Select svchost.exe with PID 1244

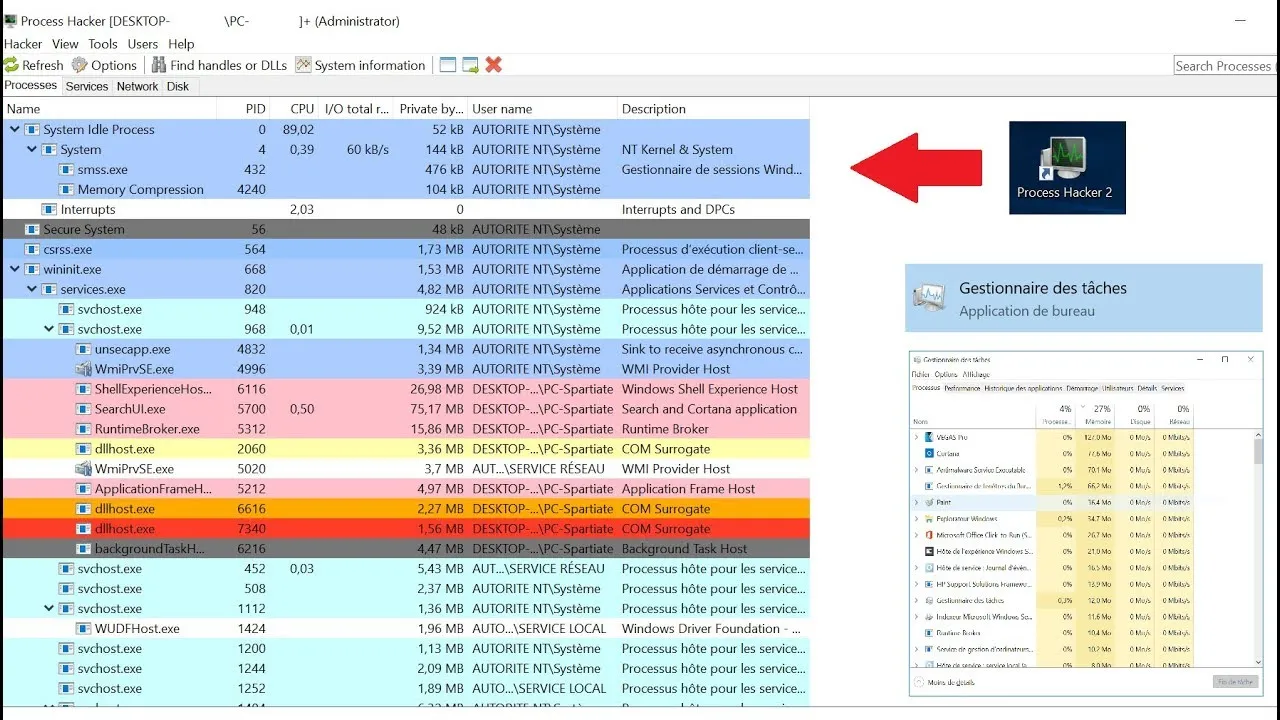[405, 669]
